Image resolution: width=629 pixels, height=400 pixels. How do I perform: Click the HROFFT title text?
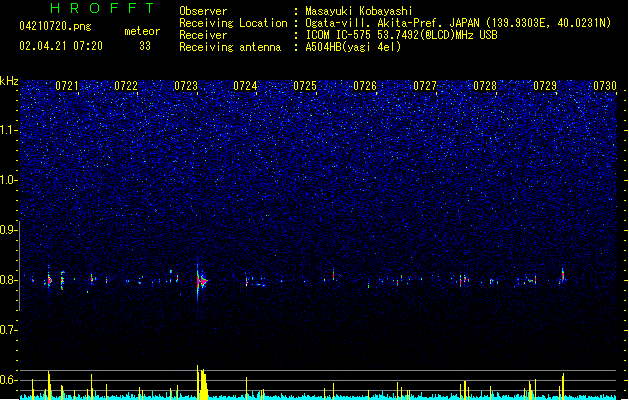(102, 8)
